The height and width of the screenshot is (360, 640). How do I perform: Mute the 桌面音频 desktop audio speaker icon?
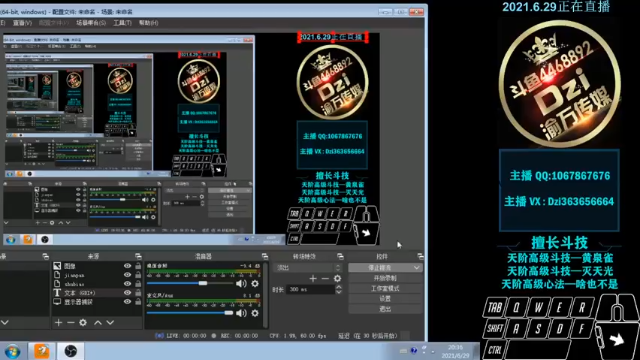click(241, 283)
